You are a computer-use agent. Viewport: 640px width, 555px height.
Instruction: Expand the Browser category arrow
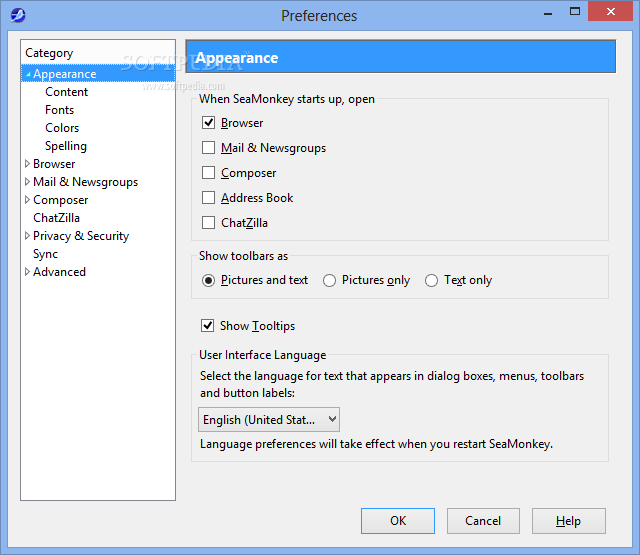coord(27,164)
